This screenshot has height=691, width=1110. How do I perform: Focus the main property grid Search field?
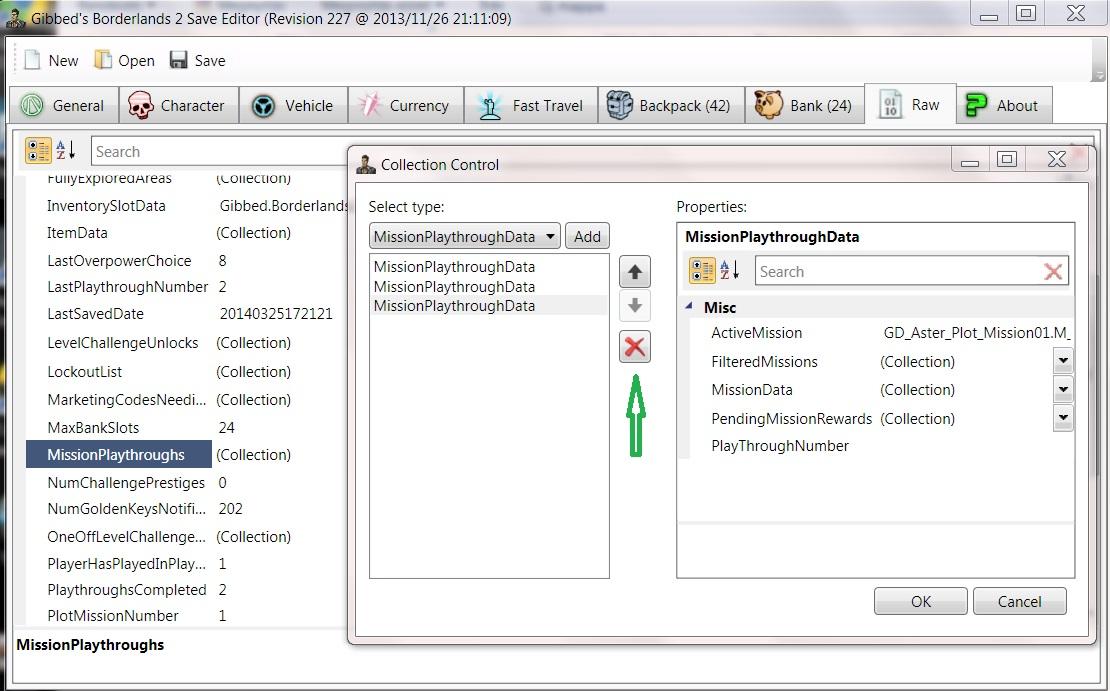click(x=219, y=152)
